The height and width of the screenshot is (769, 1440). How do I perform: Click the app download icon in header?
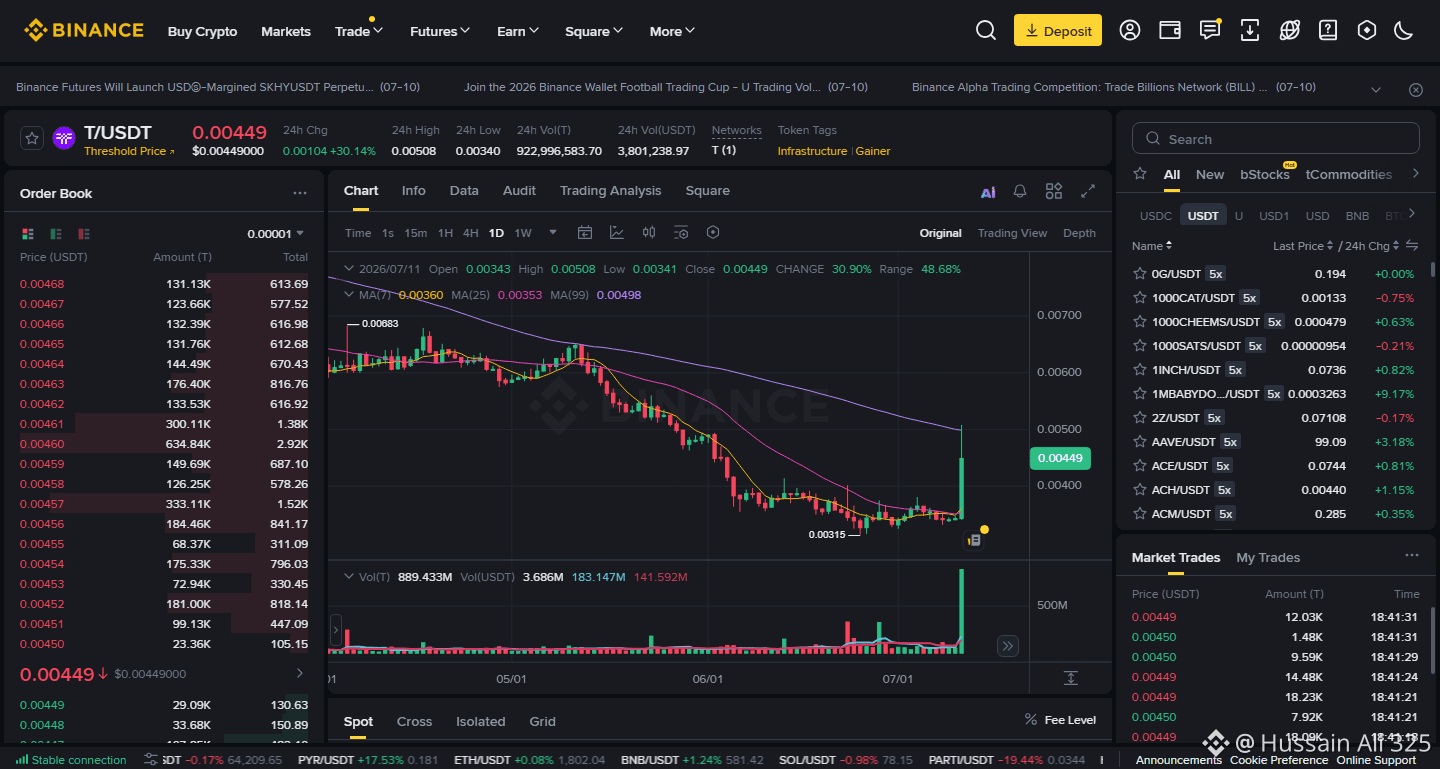click(x=1250, y=30)
